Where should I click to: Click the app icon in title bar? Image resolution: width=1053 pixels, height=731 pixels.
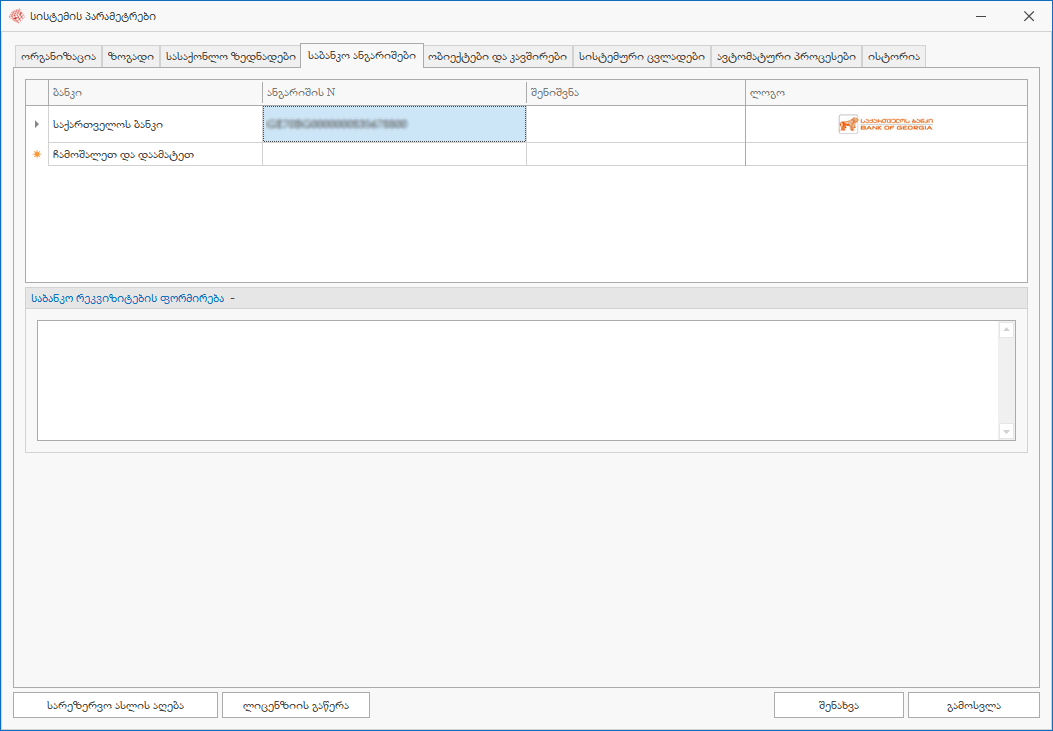point(15,16)
